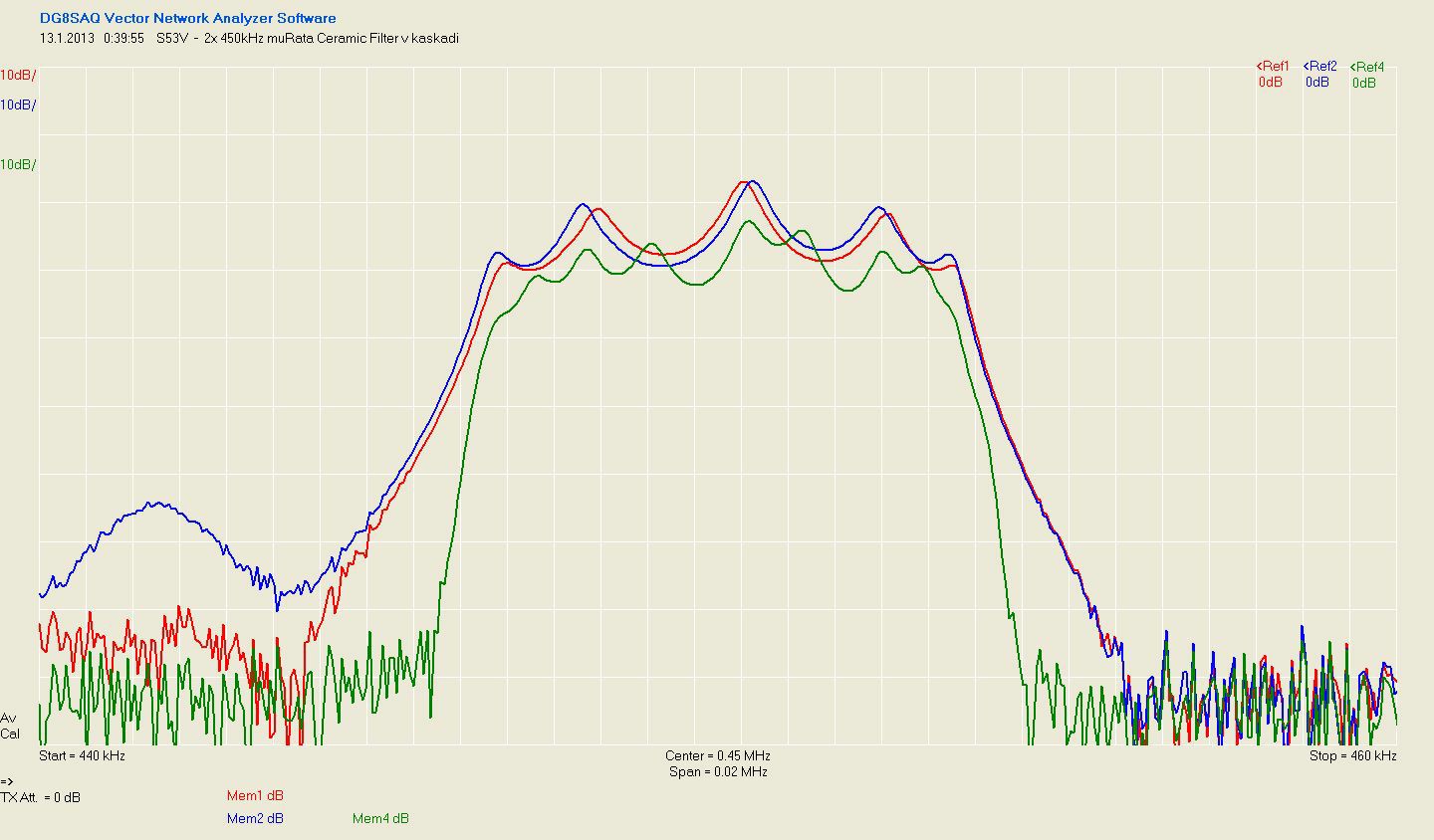This screenshot has width=1434, height=840.
Task: Select the blue Mem2 dB trace label
Action: [x=255, y=818]
